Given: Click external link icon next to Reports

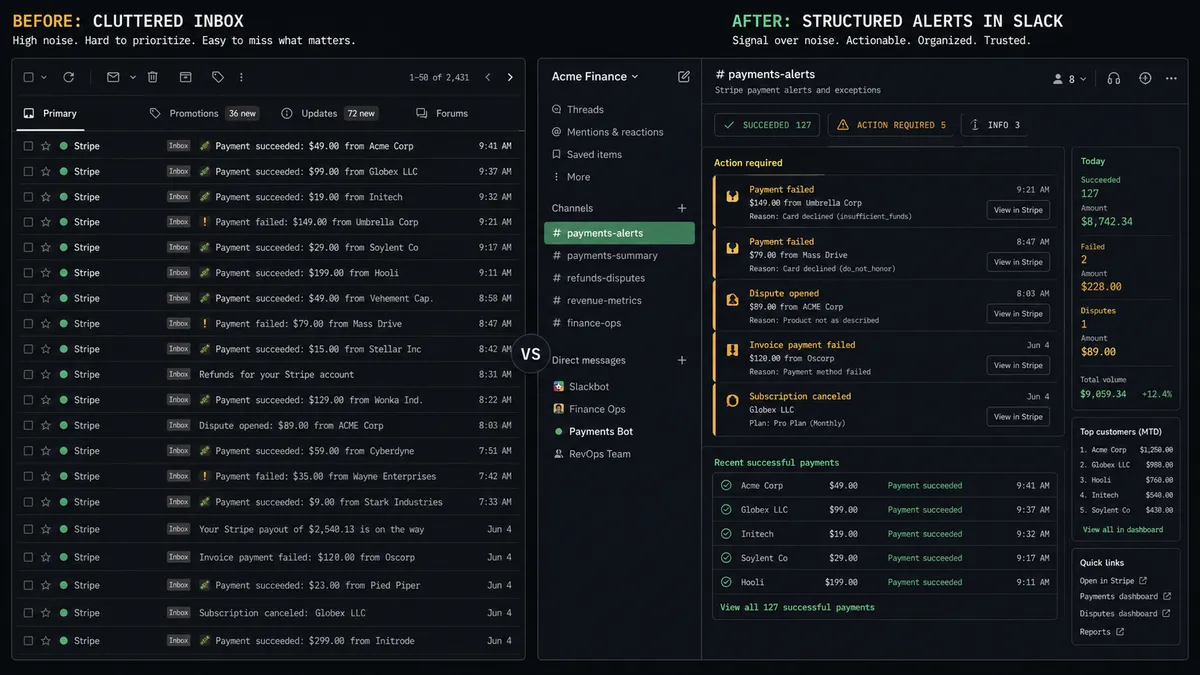Looking at the screenshot, I should [1120, 632].
